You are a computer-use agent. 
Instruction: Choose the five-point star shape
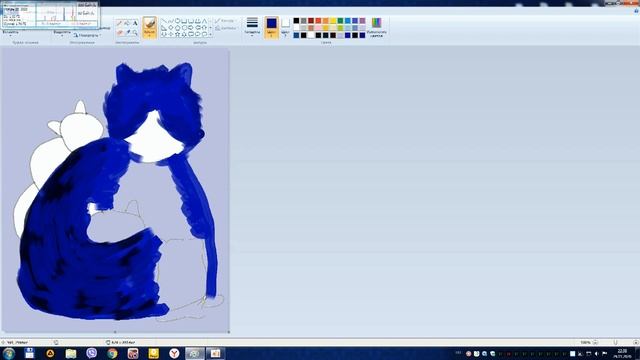[178, 34]
